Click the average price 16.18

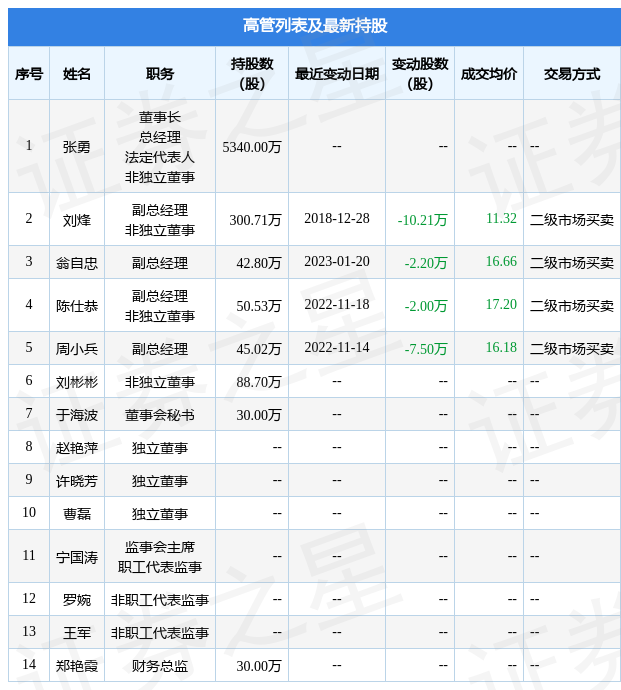(x=501, y=347)
